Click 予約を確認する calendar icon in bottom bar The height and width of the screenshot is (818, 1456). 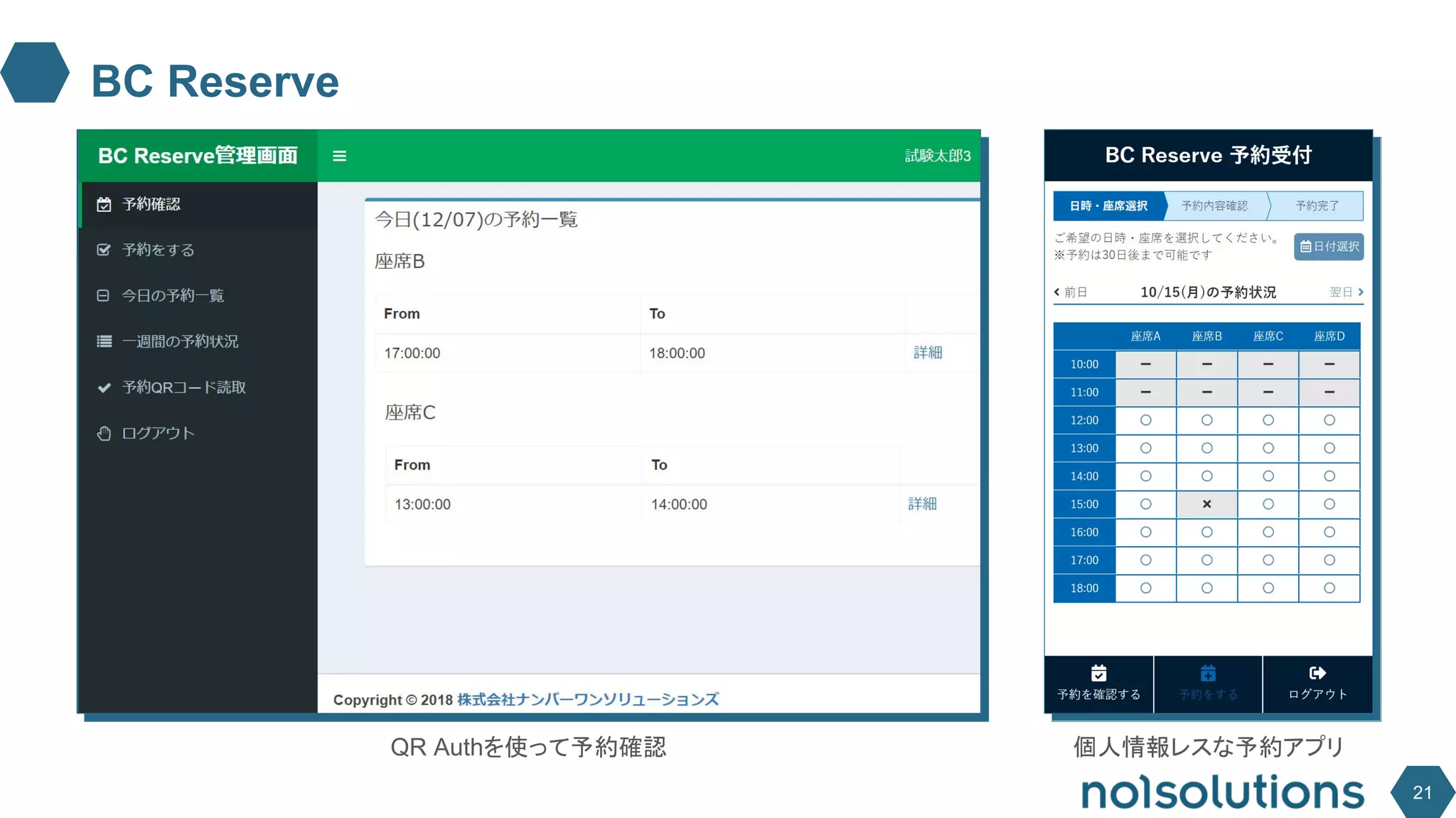pyautogui.click(x=1098, y=673)
